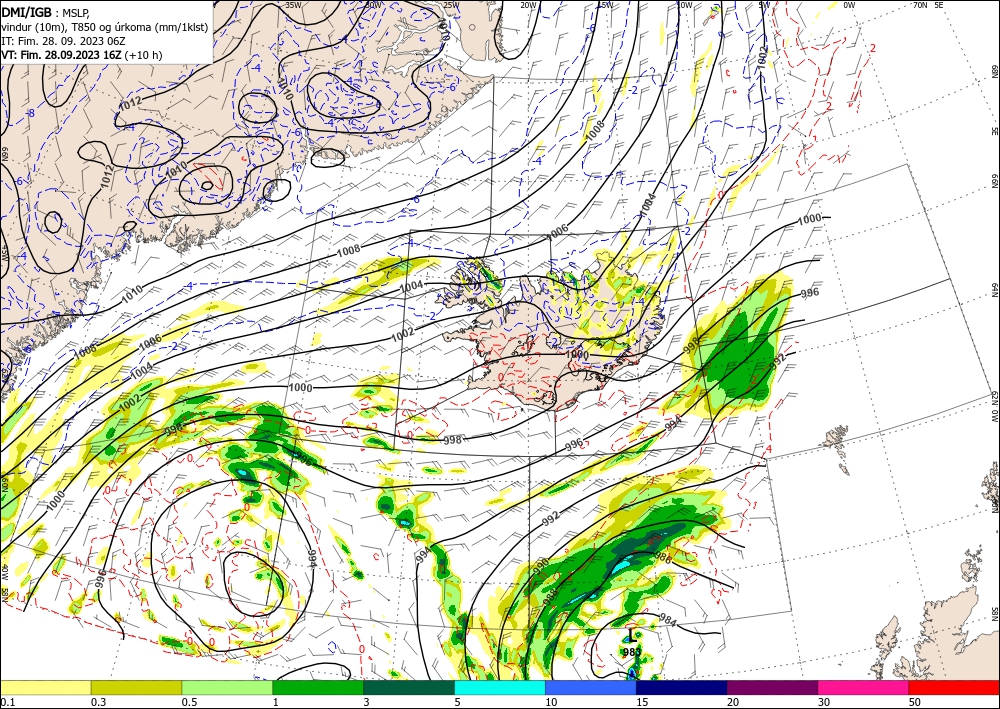Pick the dark green 3 mm legend swatch

point(409,687)
